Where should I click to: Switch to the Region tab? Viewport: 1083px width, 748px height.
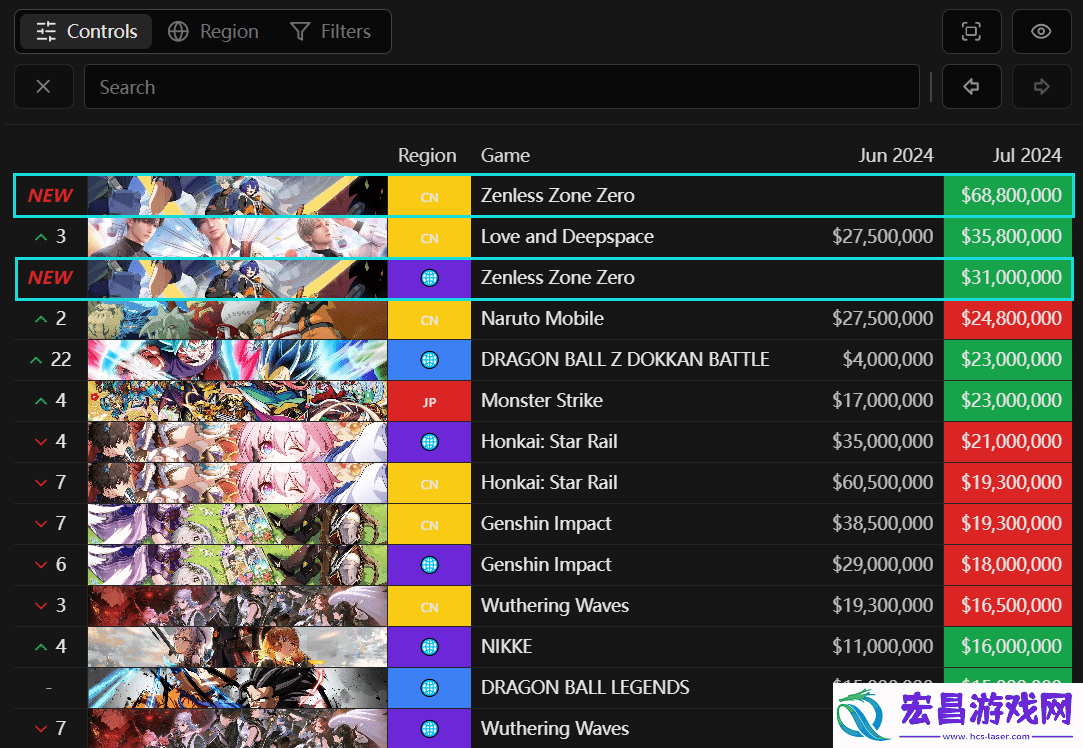[213, 32]
